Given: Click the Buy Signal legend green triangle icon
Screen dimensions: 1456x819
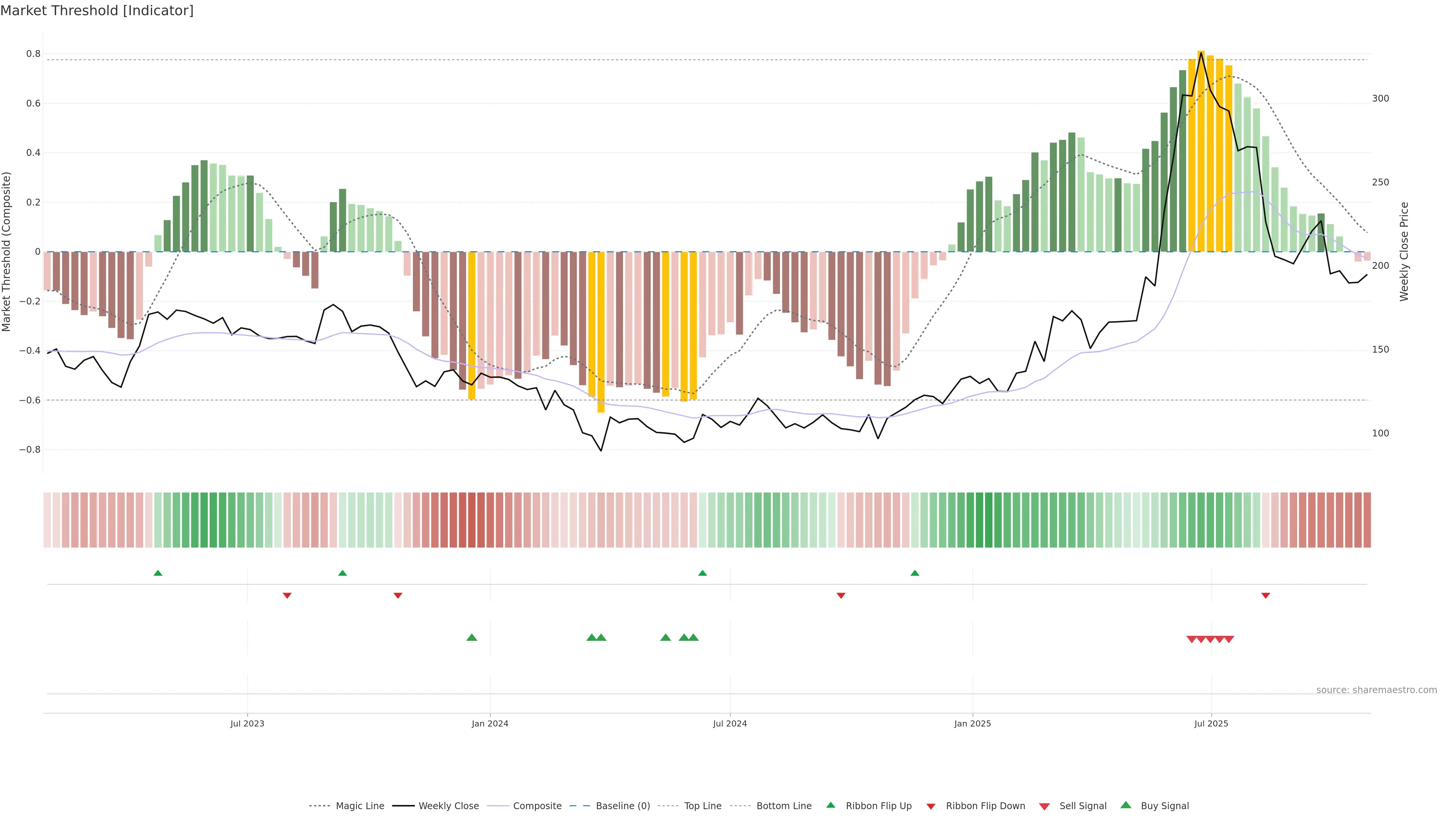Looking at the screenshot, I should pyautogui.click(x=1126, y=805).
